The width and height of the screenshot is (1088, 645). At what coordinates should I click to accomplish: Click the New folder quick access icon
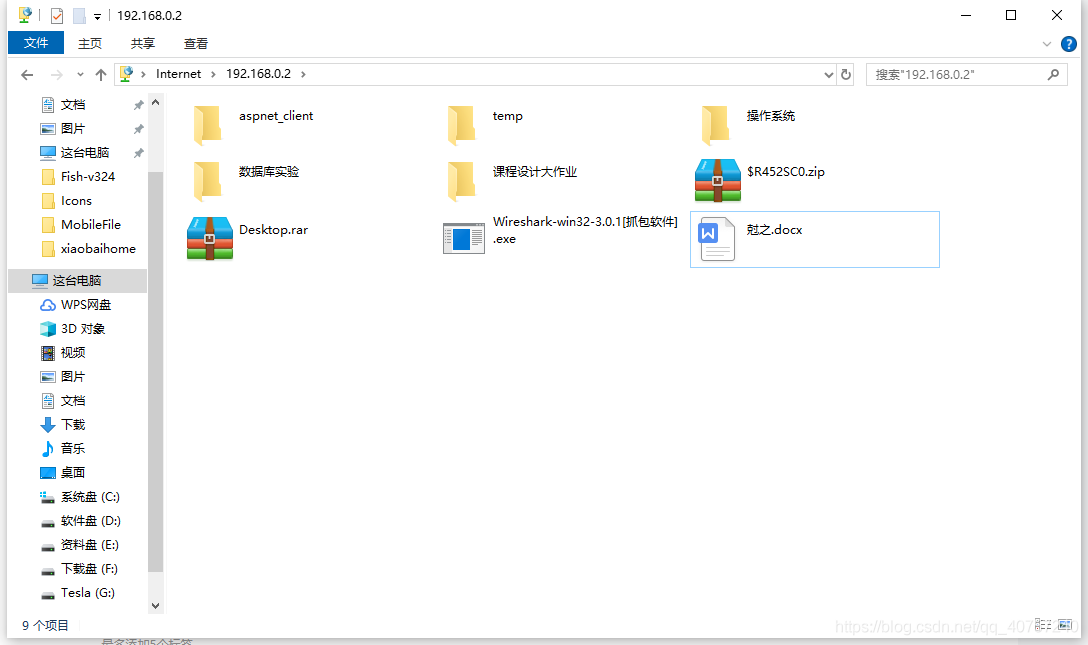tap(79, 15)
